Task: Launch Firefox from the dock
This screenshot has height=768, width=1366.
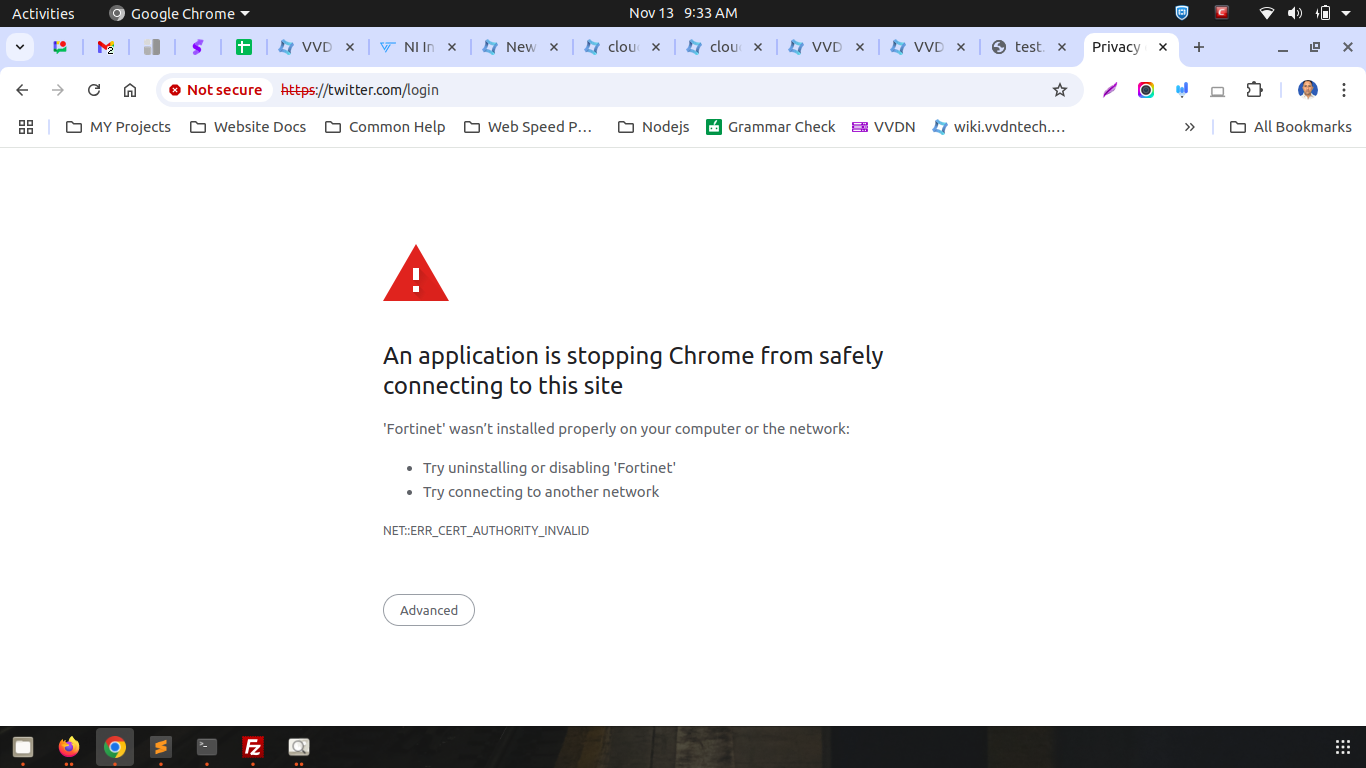Action: [68, 747]
